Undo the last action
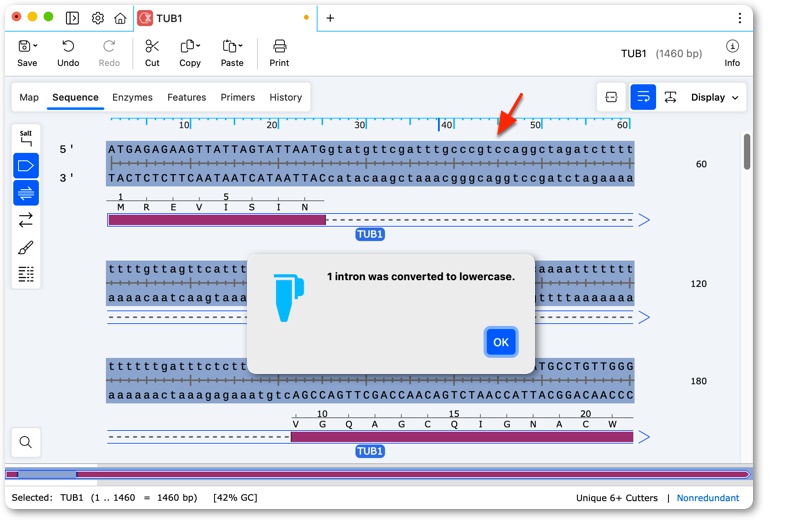 point(68,52)
